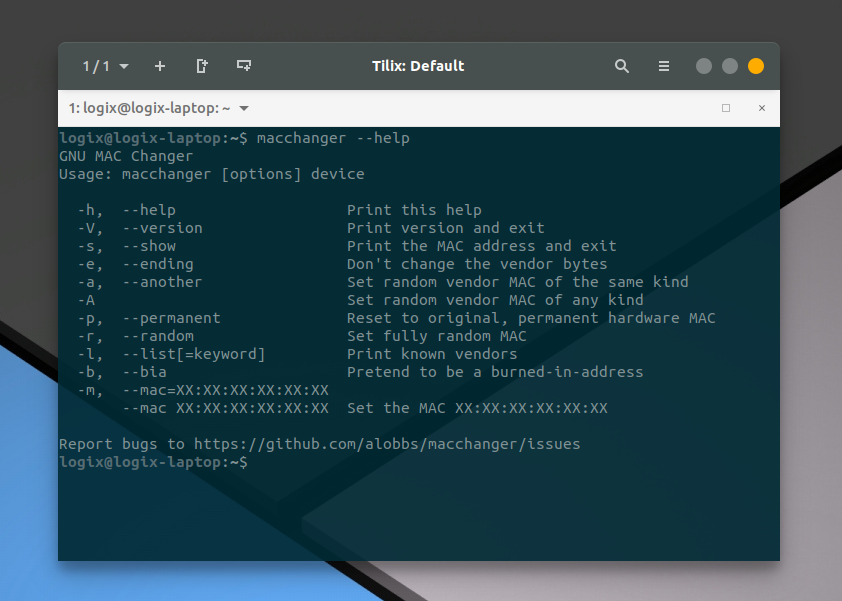Click 'Print known vendors' description
Screen dimensions: 842x601
432,354
